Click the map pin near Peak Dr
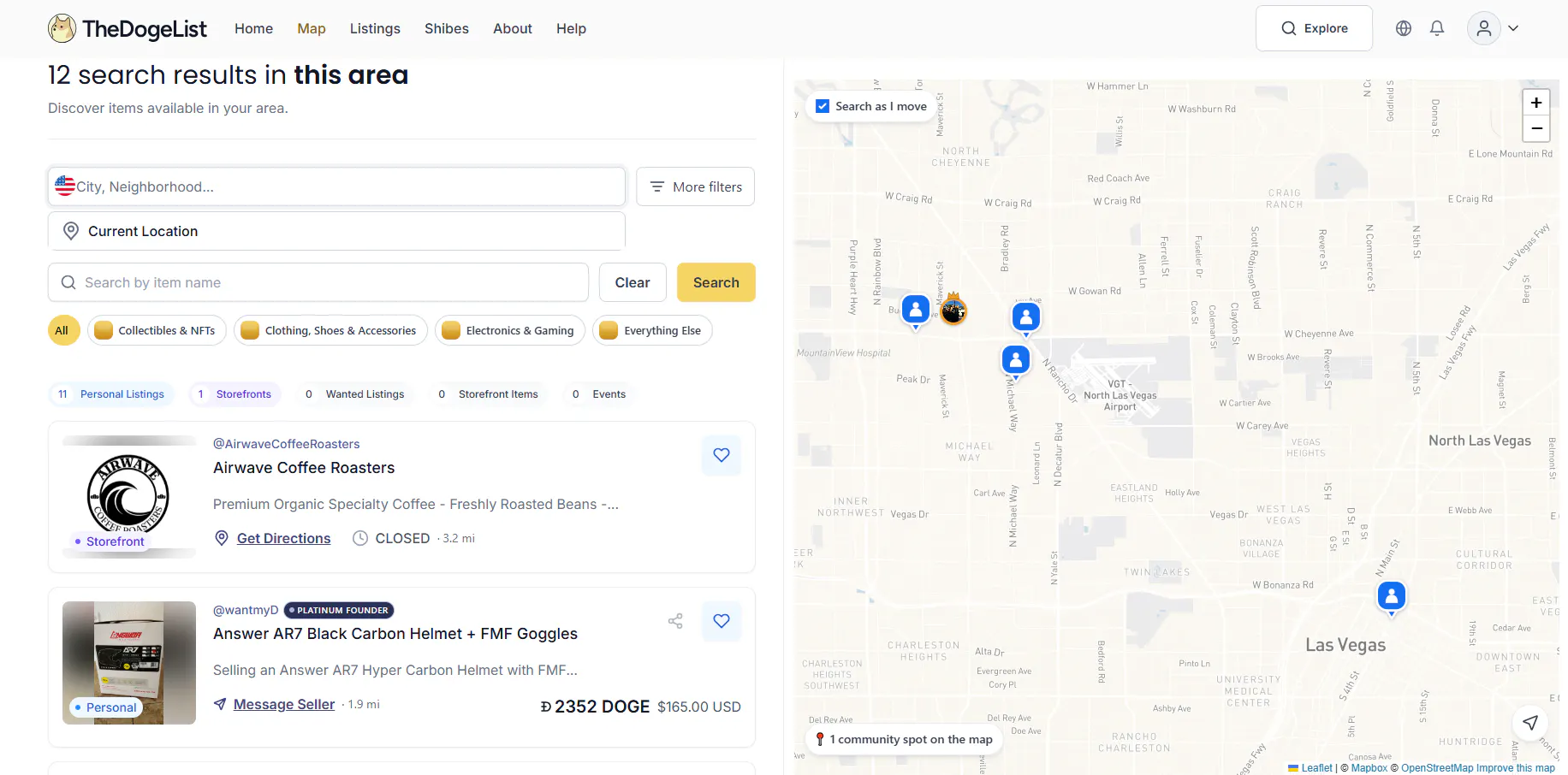Viewport: 1568px width, 775px height. click(1016, 361)
